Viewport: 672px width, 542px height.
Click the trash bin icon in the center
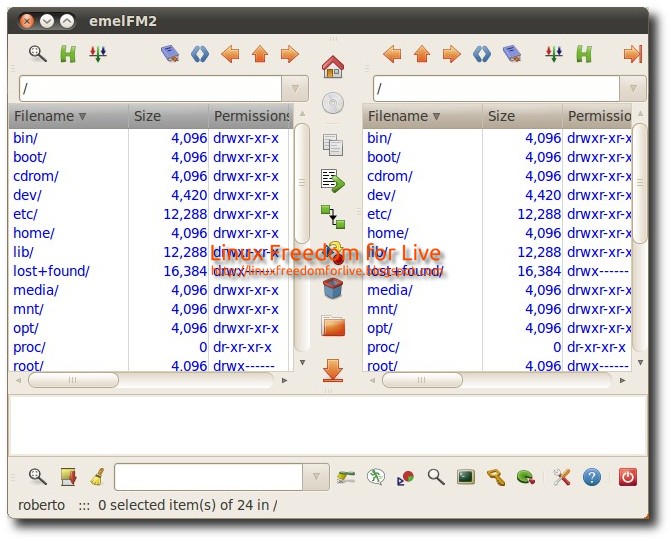click(333, 288)
